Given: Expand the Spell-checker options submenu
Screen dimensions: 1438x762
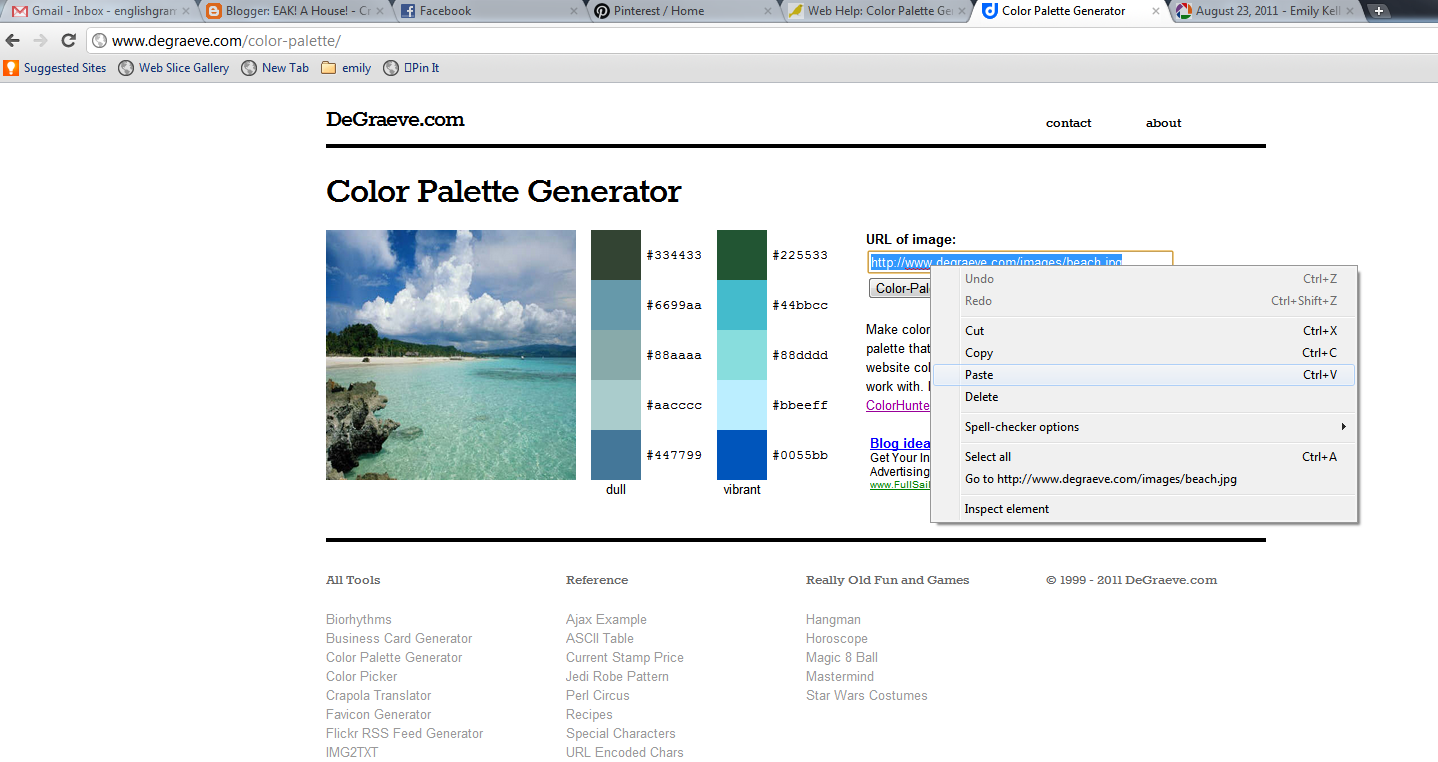Looking at the screenshot, I should (1021, 426).
